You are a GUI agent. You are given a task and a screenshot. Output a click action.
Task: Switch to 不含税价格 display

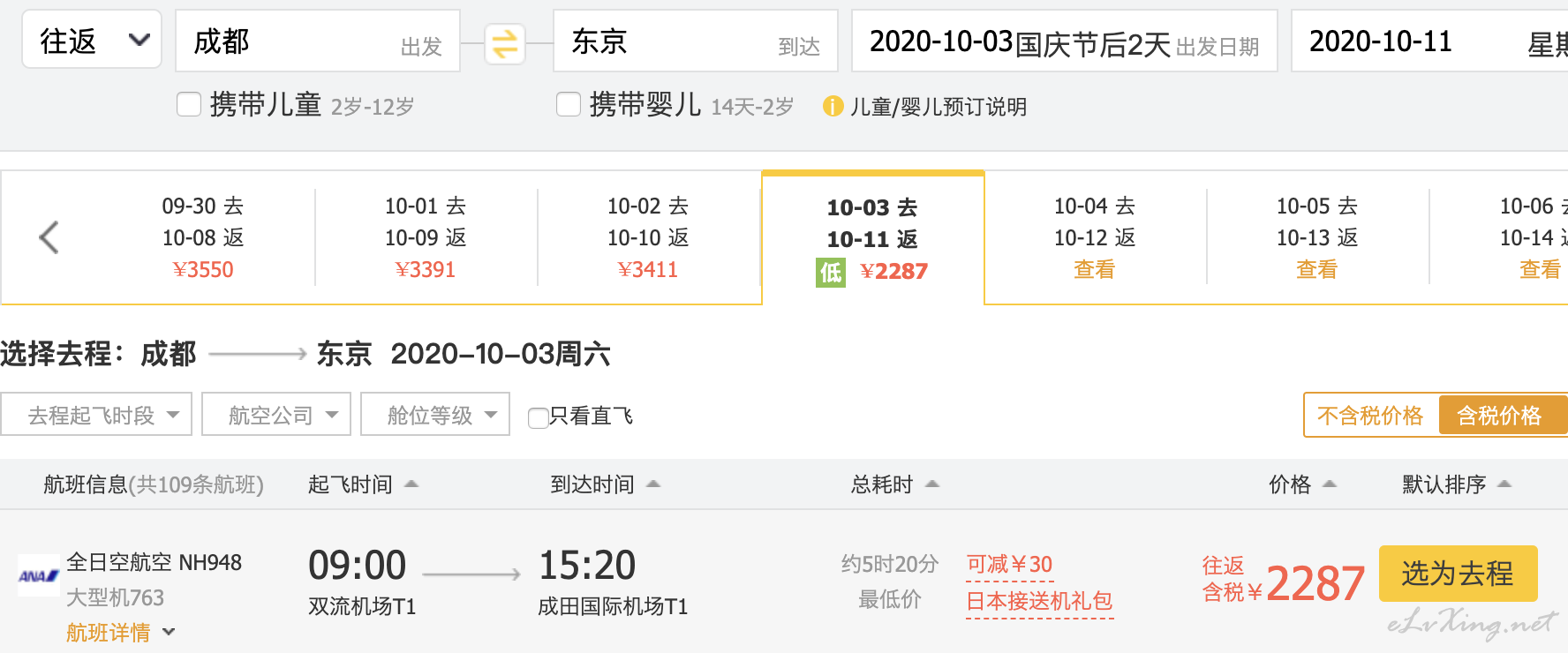point(1370,415)
